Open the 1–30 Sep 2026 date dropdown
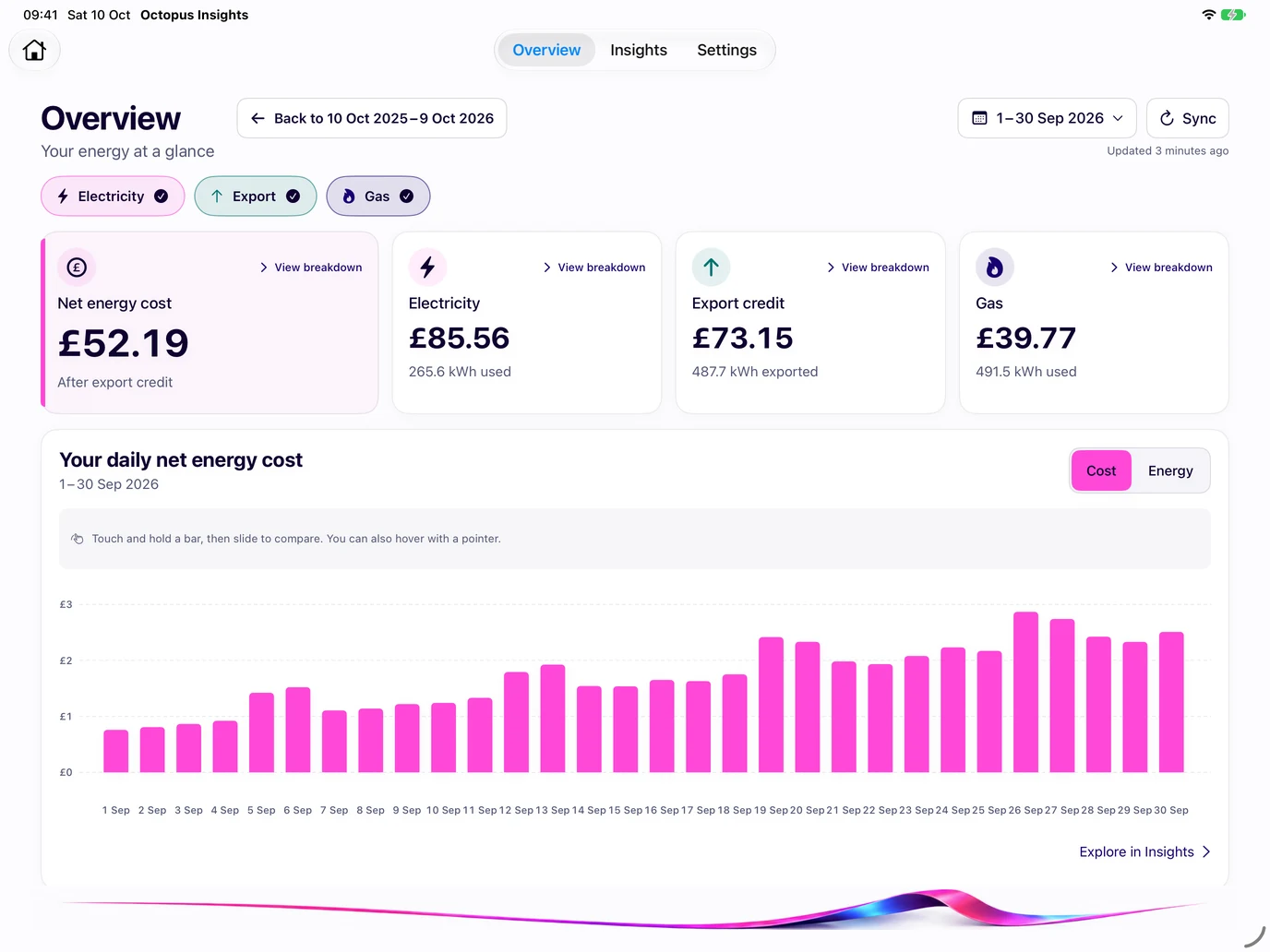This screenshot has width=1270, height=952. [1047, 118]
